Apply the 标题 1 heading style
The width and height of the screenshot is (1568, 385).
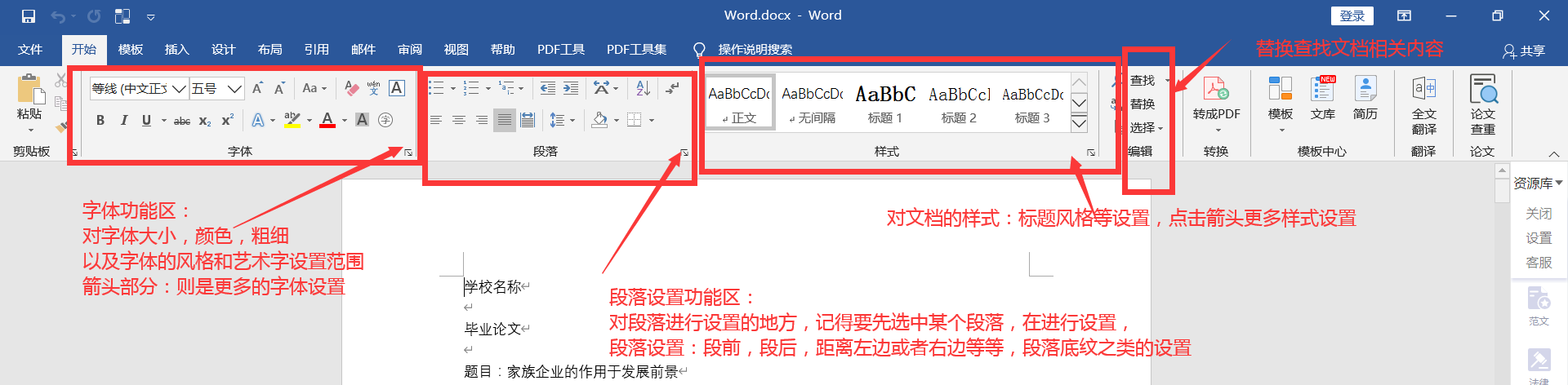coord(885,104)
